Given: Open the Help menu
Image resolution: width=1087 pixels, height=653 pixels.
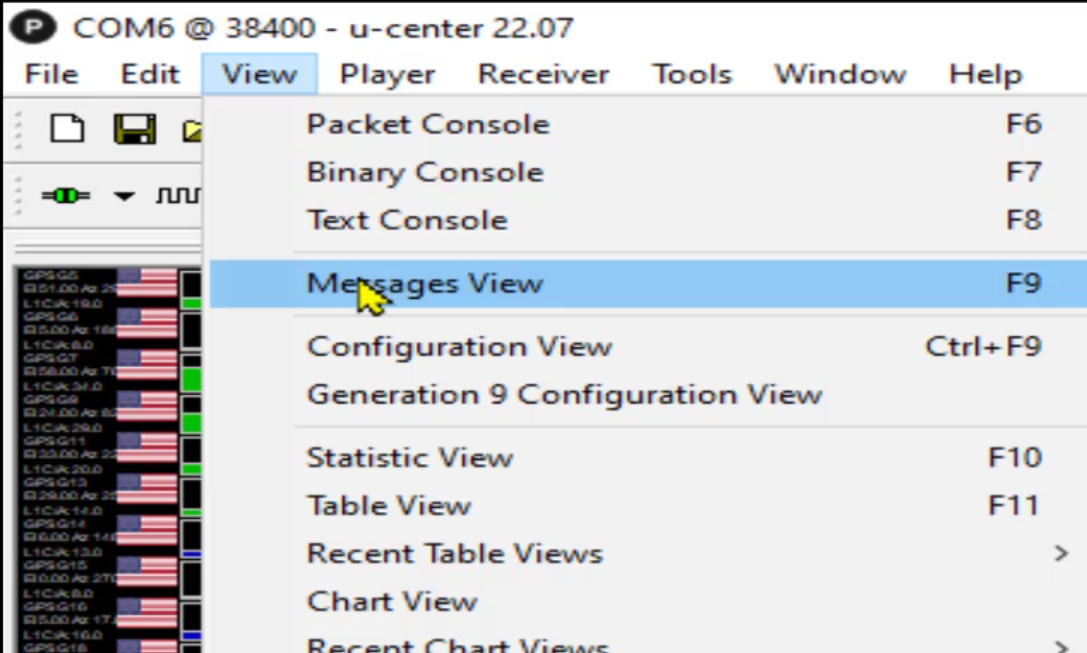Looking at the screenshot, I should [983, 73].
